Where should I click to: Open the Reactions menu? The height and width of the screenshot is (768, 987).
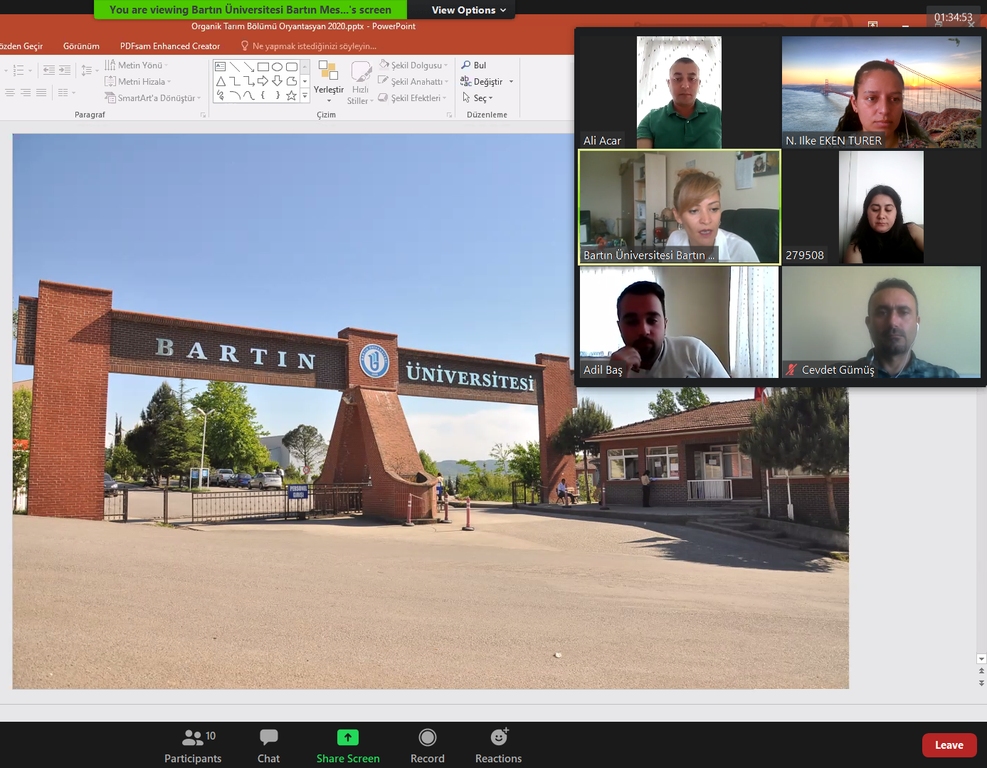click(x=499, y=746)
